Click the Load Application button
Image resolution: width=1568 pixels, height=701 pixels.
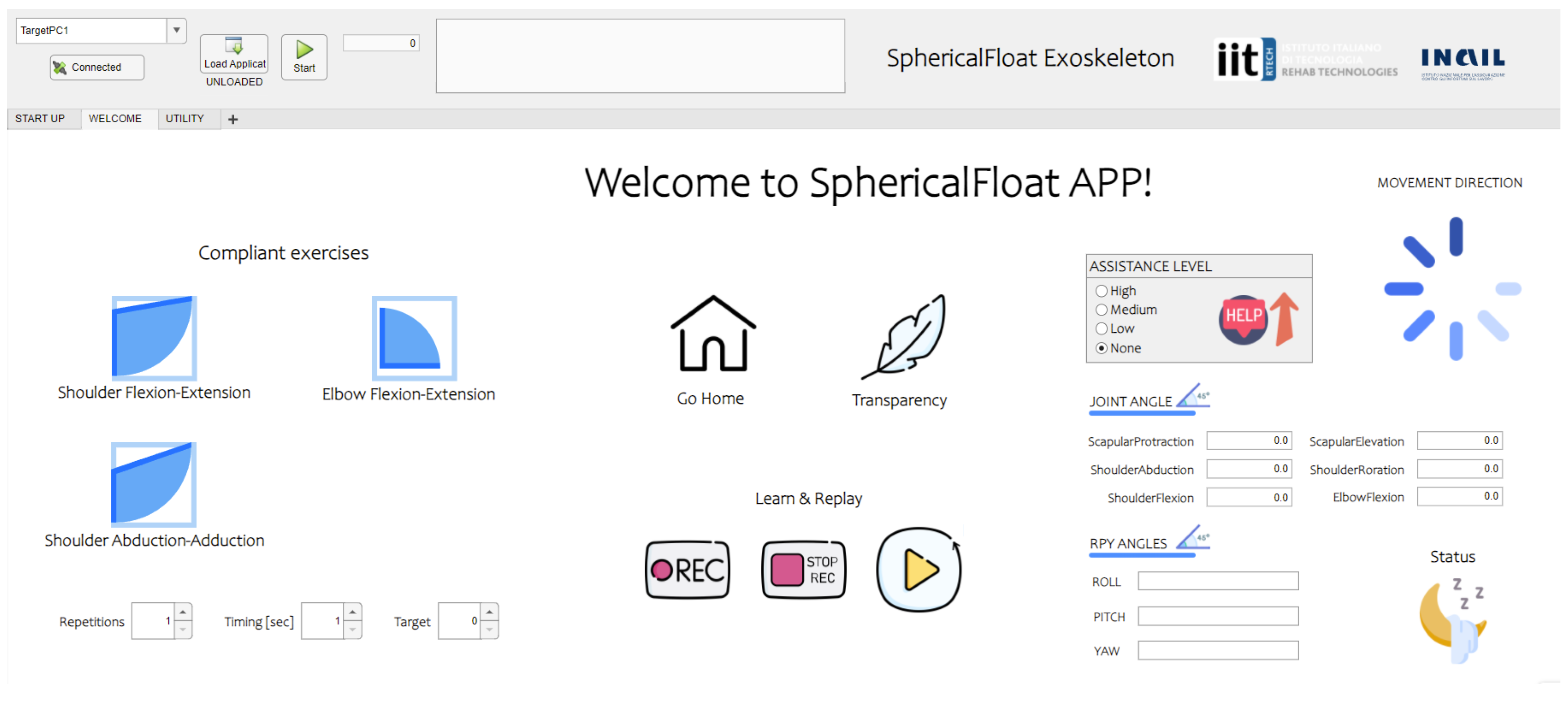(x=234, y=54)
